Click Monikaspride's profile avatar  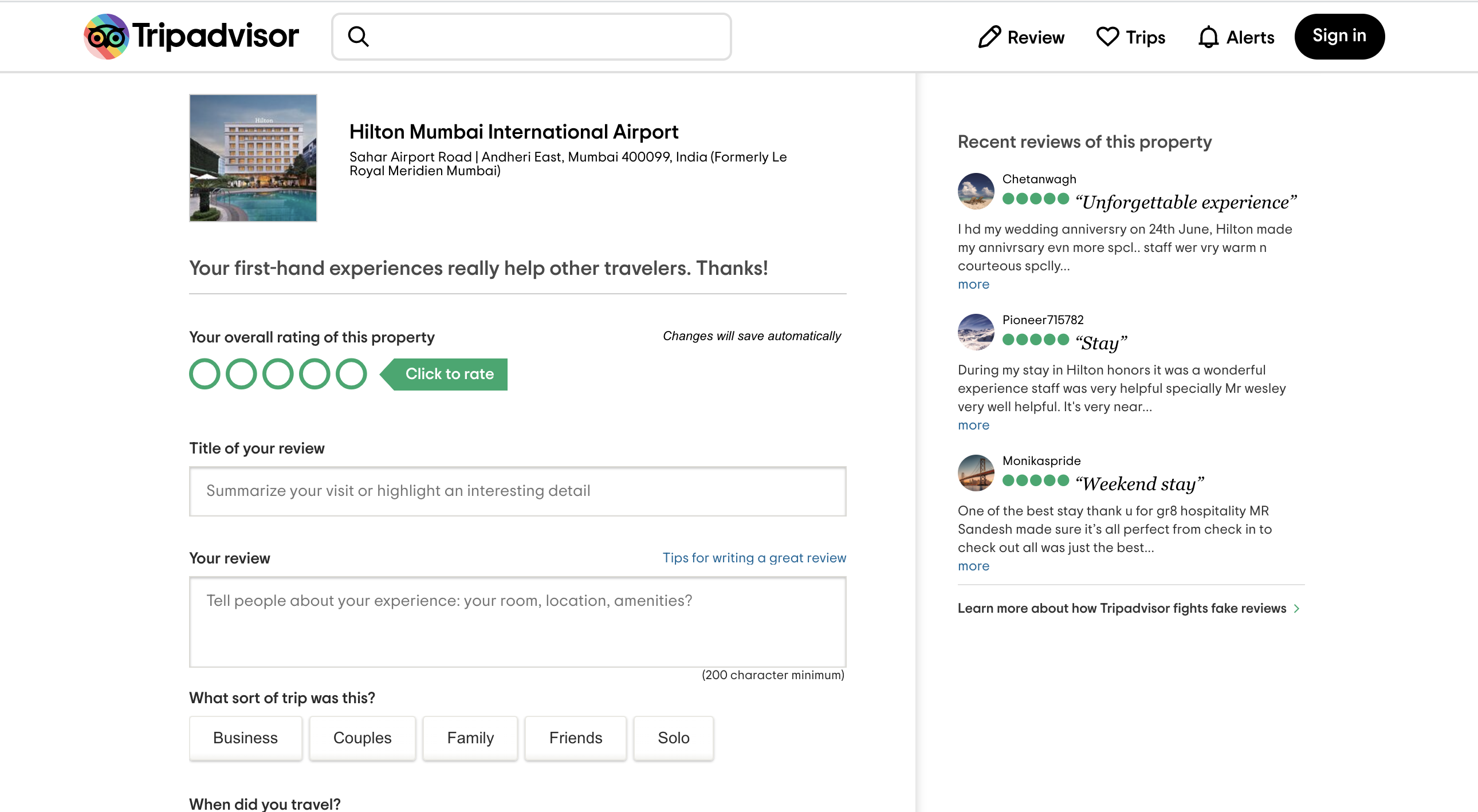click(976, 473)
